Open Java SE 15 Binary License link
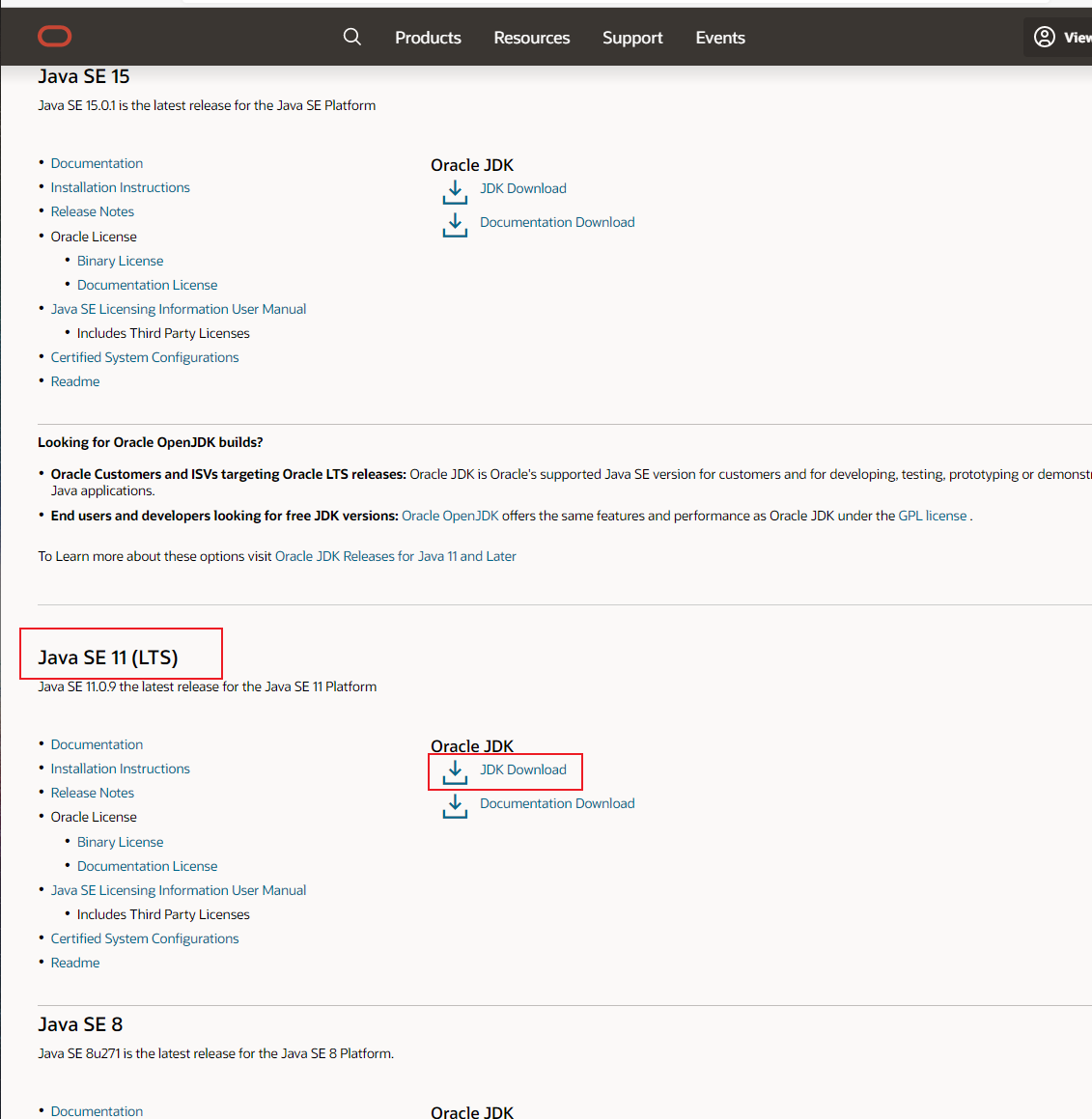This screenshot has height=1119, width=1092. tap(121, 261)
